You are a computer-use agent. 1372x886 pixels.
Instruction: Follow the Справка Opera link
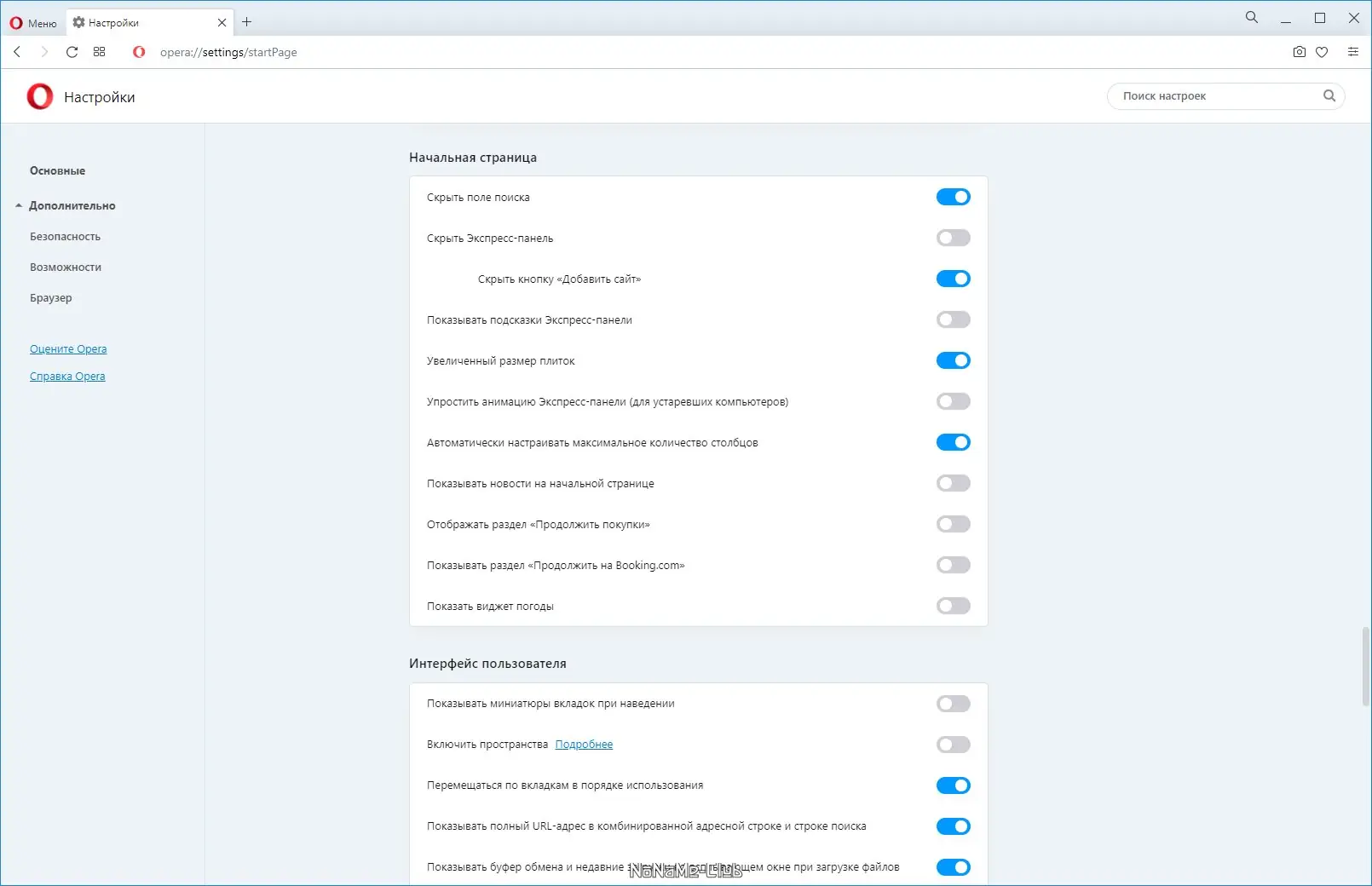click(x=67, y=376)
